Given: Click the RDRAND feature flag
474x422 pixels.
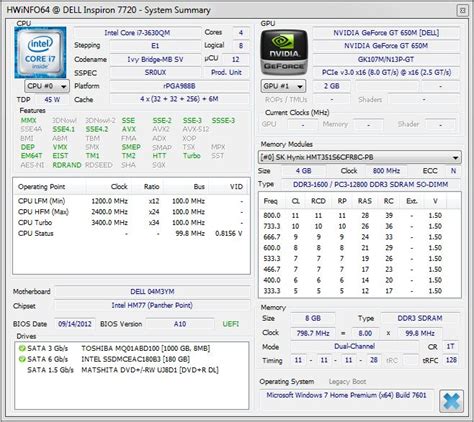Looking at the screenshot, I should 67,165.
